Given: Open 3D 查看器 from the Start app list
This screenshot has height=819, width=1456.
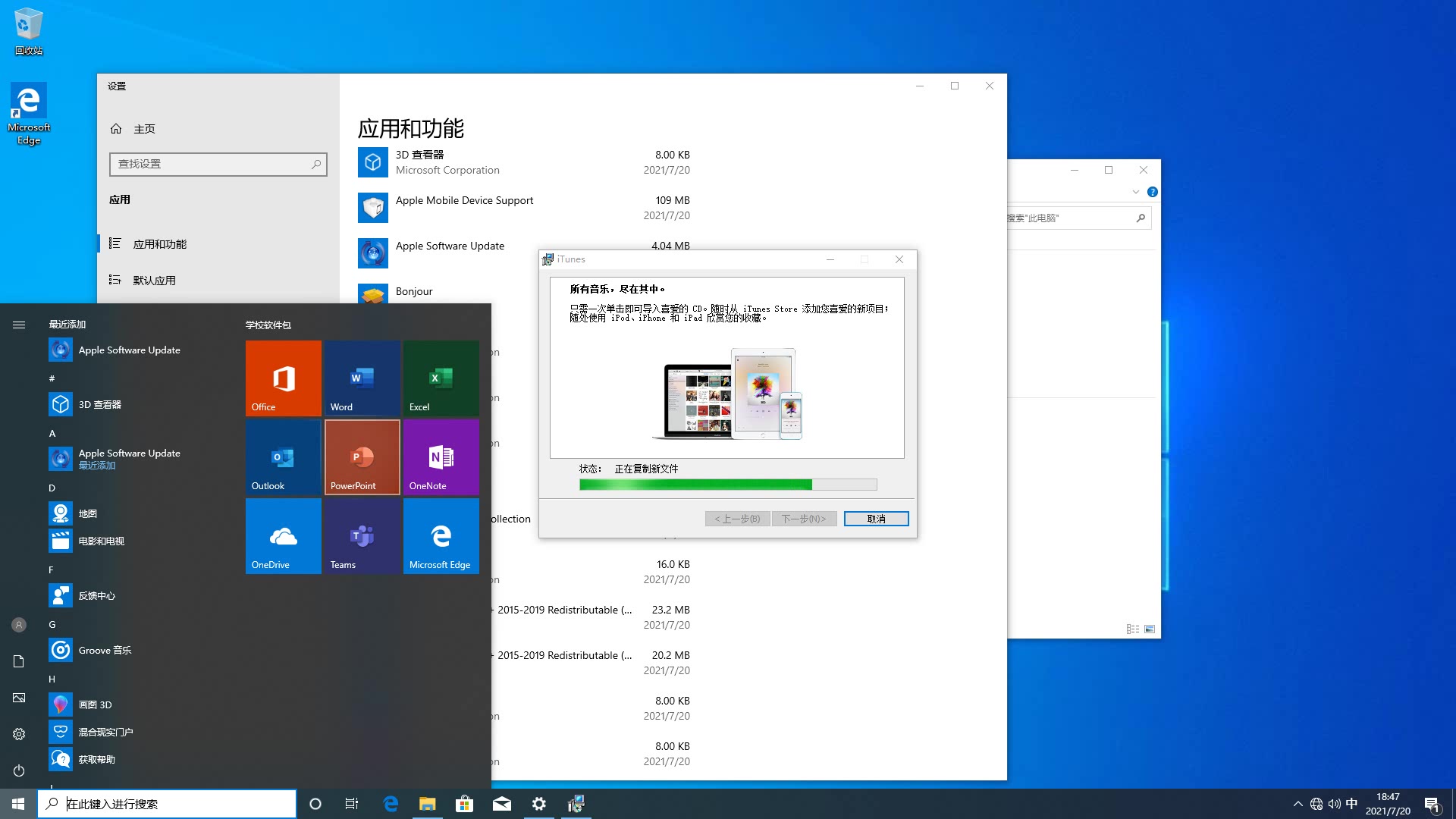Looking at the screenshot, I should click(x=136, y=404).
